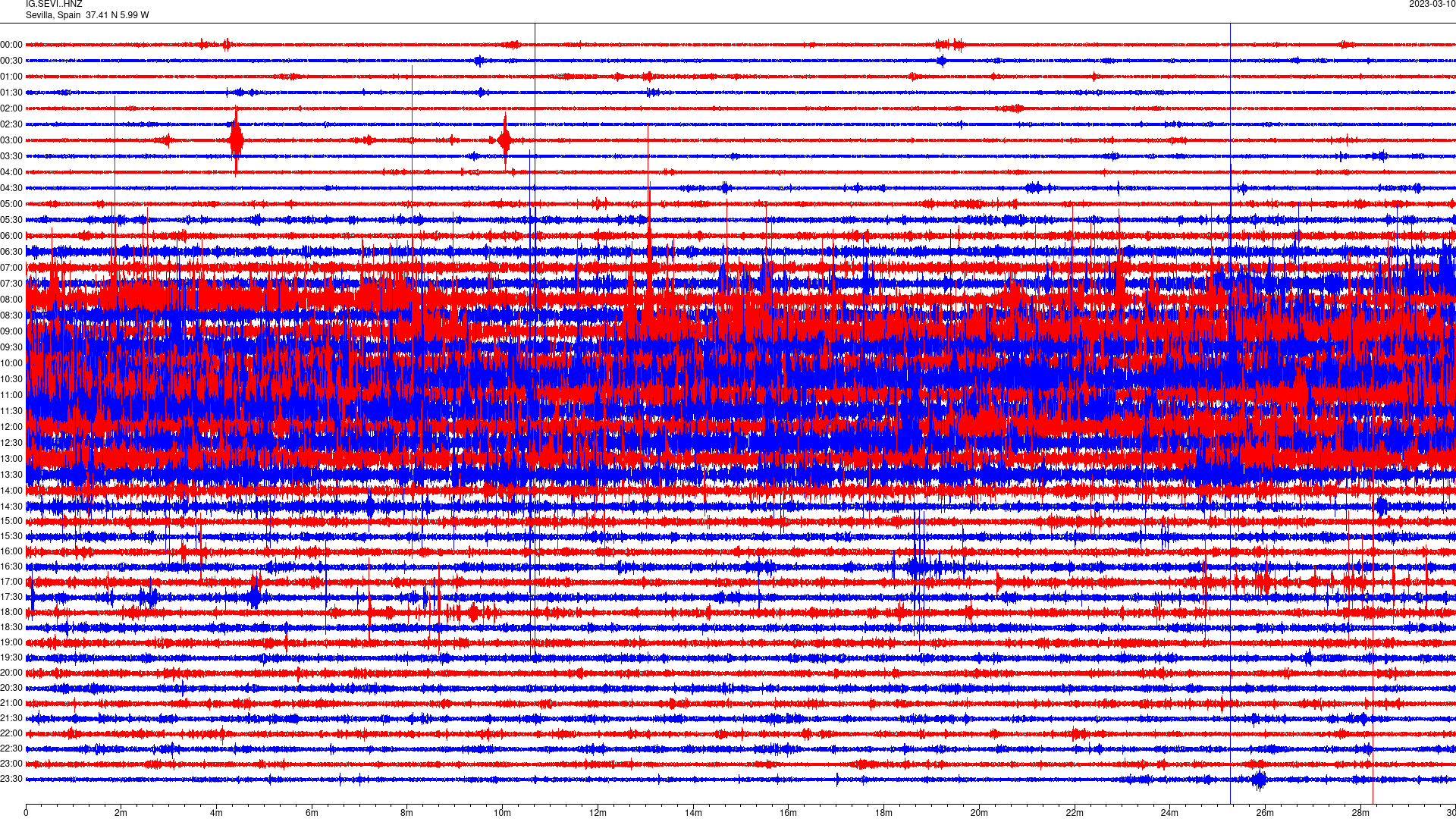
Task: Select the 08:00 time row label
Action: point(11,300)
